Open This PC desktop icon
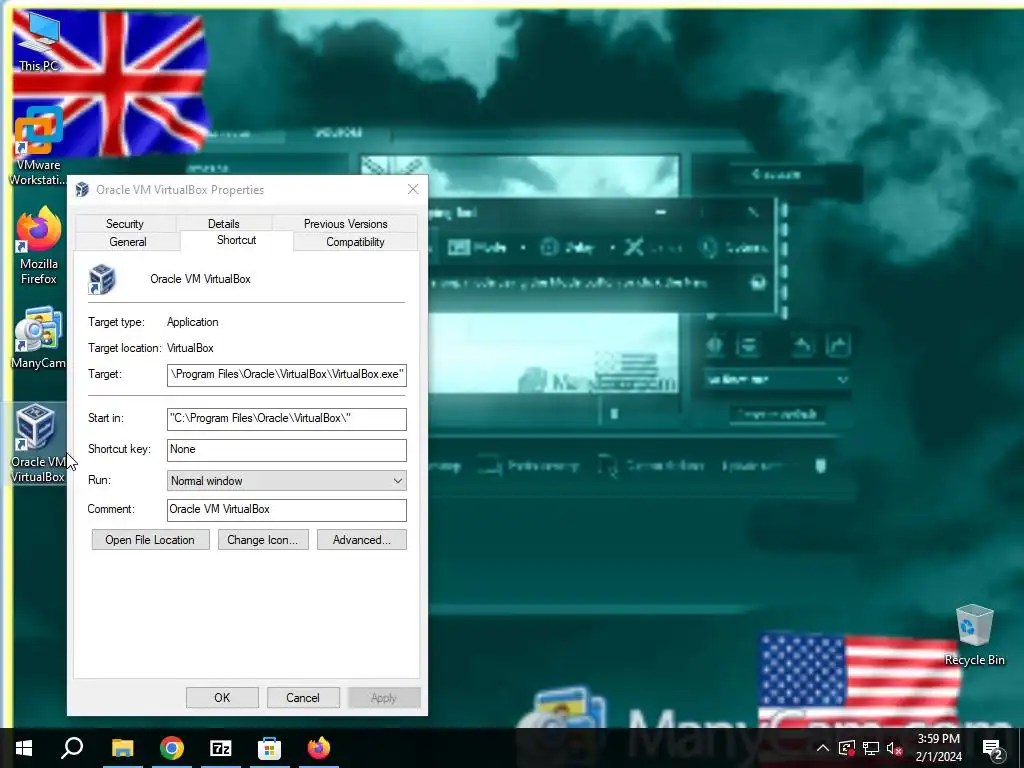The height and width of the screenshot is (768, 1024). pyautogui.click(x=38, y=41)
